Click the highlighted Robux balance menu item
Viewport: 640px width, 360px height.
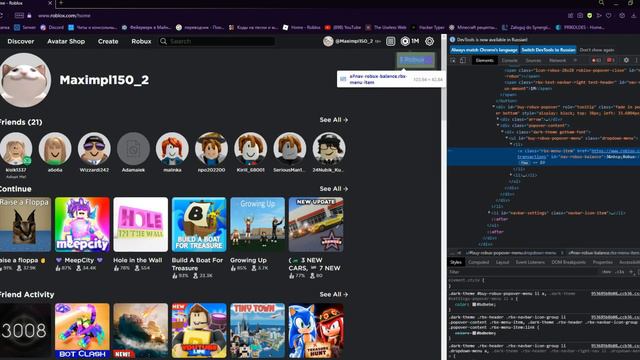(x=416, y=60)
